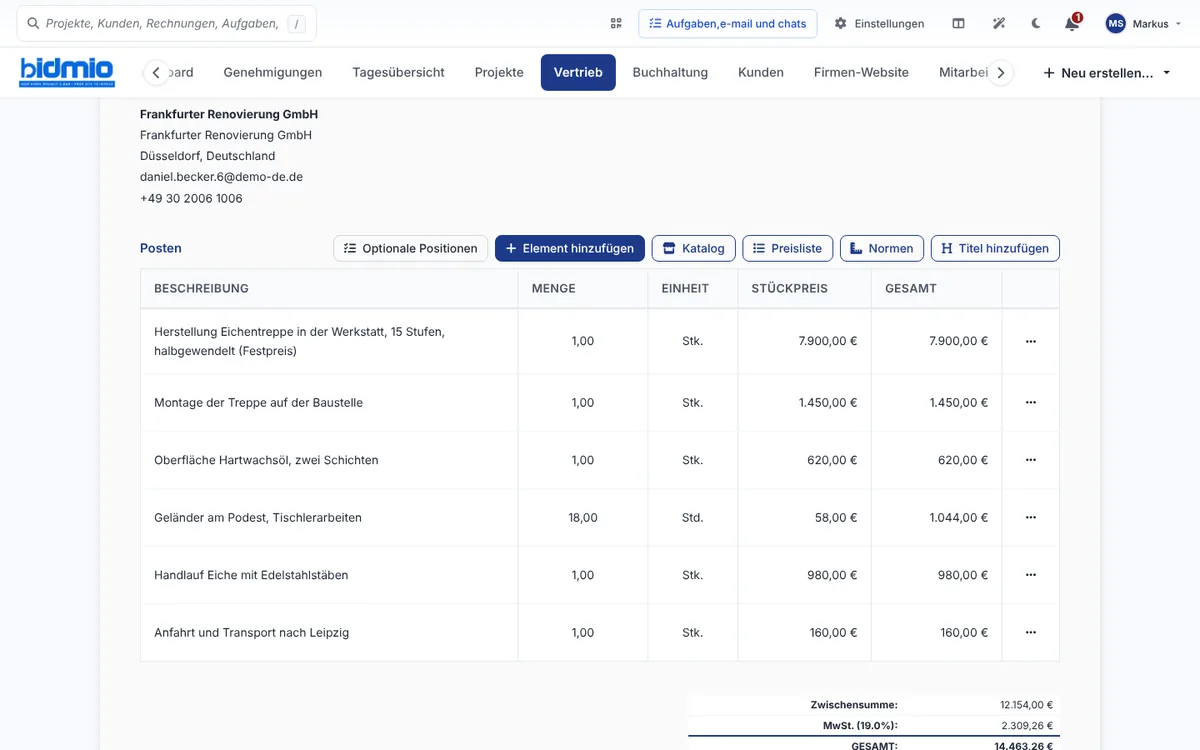
Task: Open row options for Handlauf Eiche
Action: coord(1031,575)
